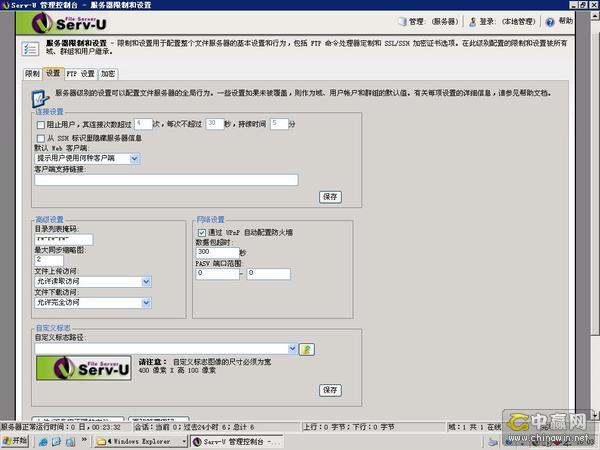Toggle 从 SSH 标识里隐藏服务器信息 checkbox
600x450 pixels.
pyautogui.click(x=39, y=137)
